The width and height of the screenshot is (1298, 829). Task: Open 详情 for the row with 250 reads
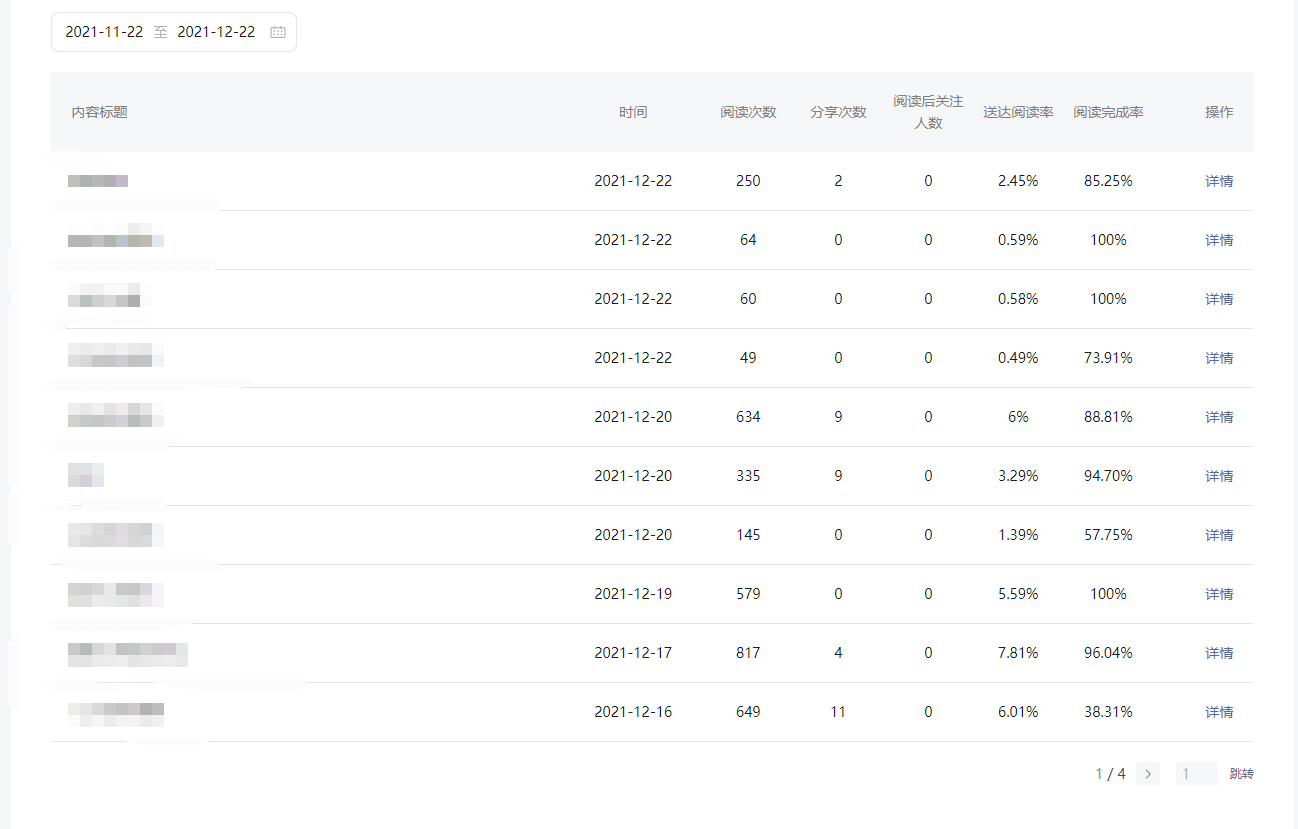click(x=1219, y=181)
